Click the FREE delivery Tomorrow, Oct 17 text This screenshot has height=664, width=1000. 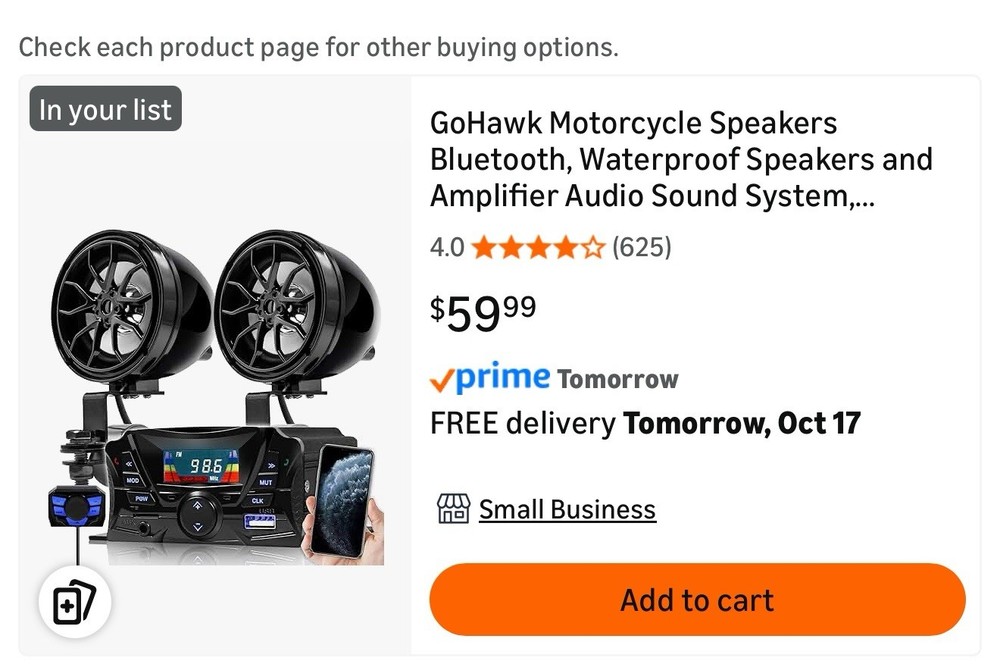click(644, 422)
